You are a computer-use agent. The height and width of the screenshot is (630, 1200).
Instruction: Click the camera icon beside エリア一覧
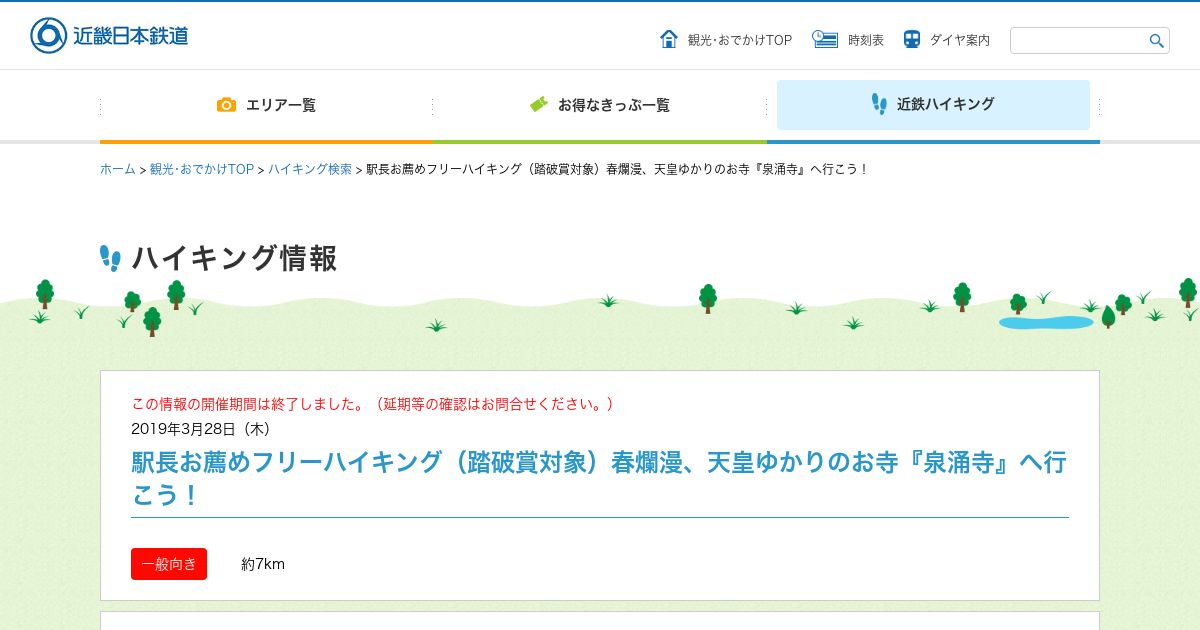(x=227, y=104)
